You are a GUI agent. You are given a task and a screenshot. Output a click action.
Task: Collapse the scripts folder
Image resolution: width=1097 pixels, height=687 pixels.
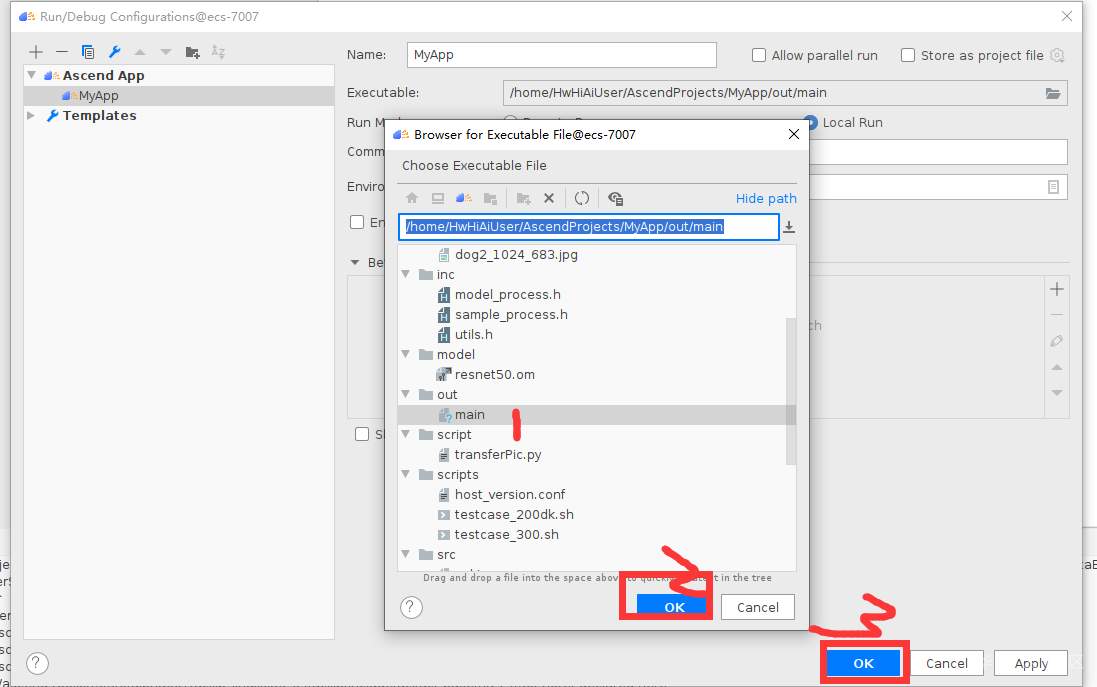pyautogui.click(x=406, y=474)
